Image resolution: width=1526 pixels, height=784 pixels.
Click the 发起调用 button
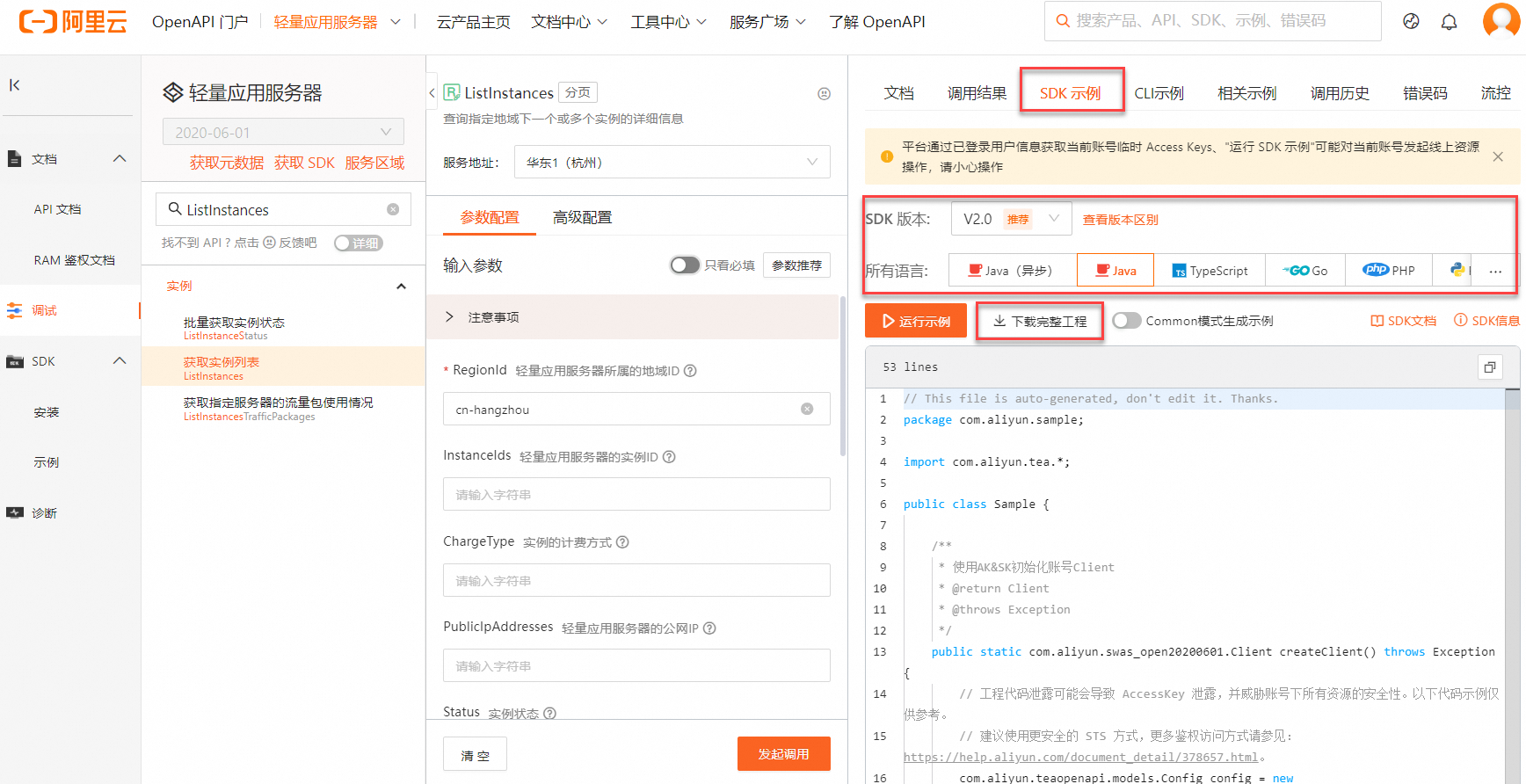point(784,754)
